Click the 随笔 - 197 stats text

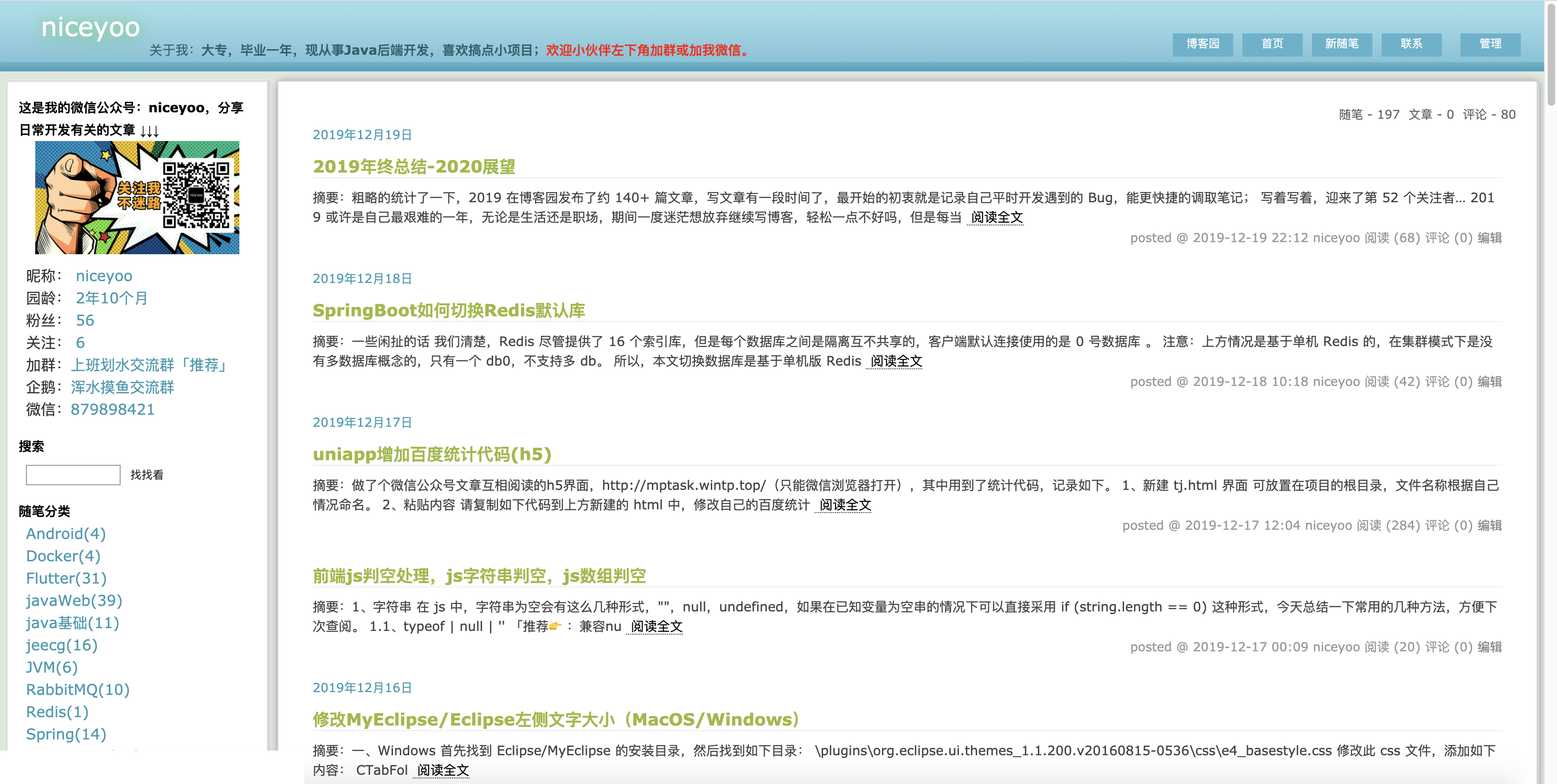coord(1369,115)
